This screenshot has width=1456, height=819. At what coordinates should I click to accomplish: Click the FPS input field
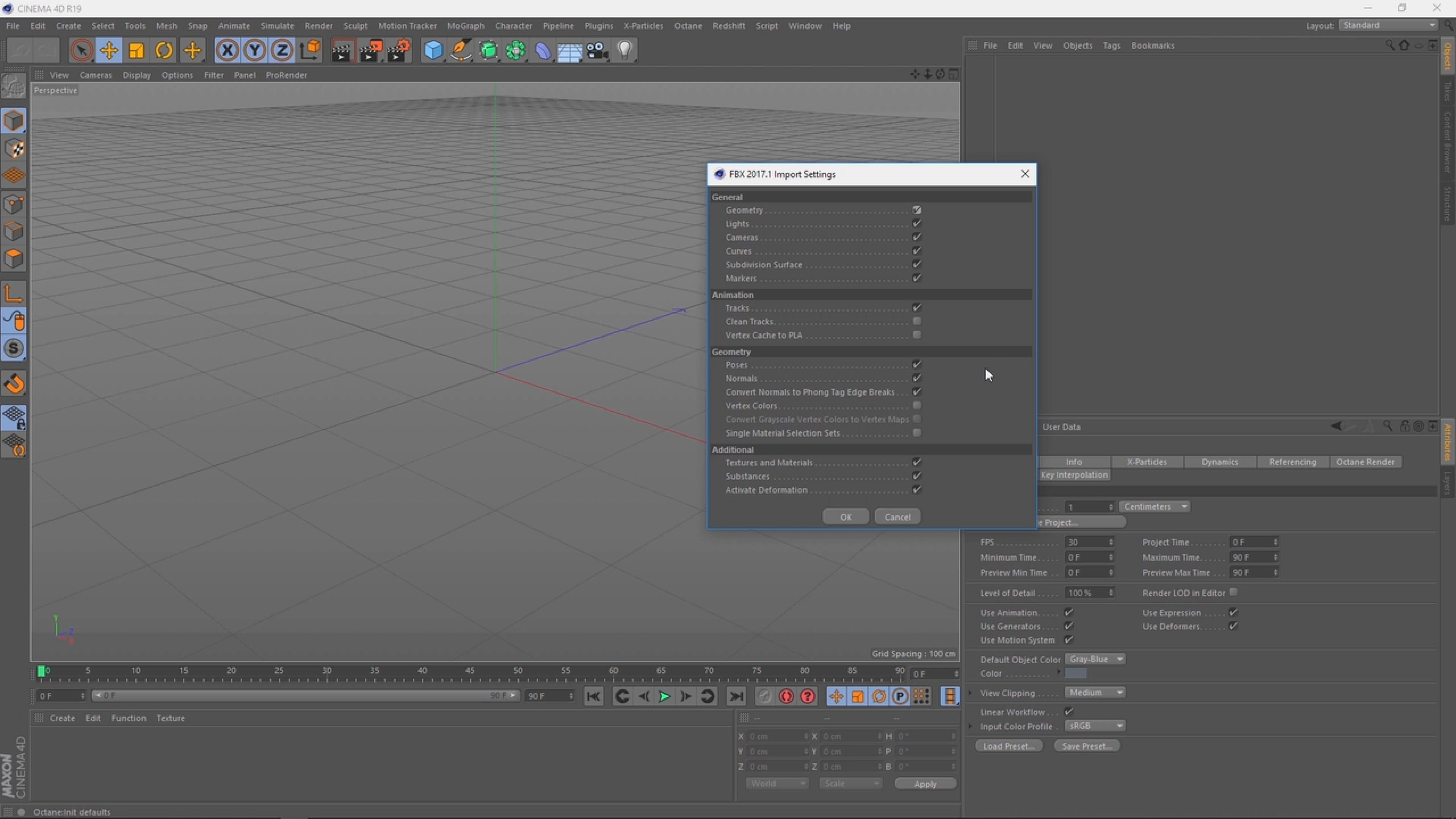pos(1089,542)
